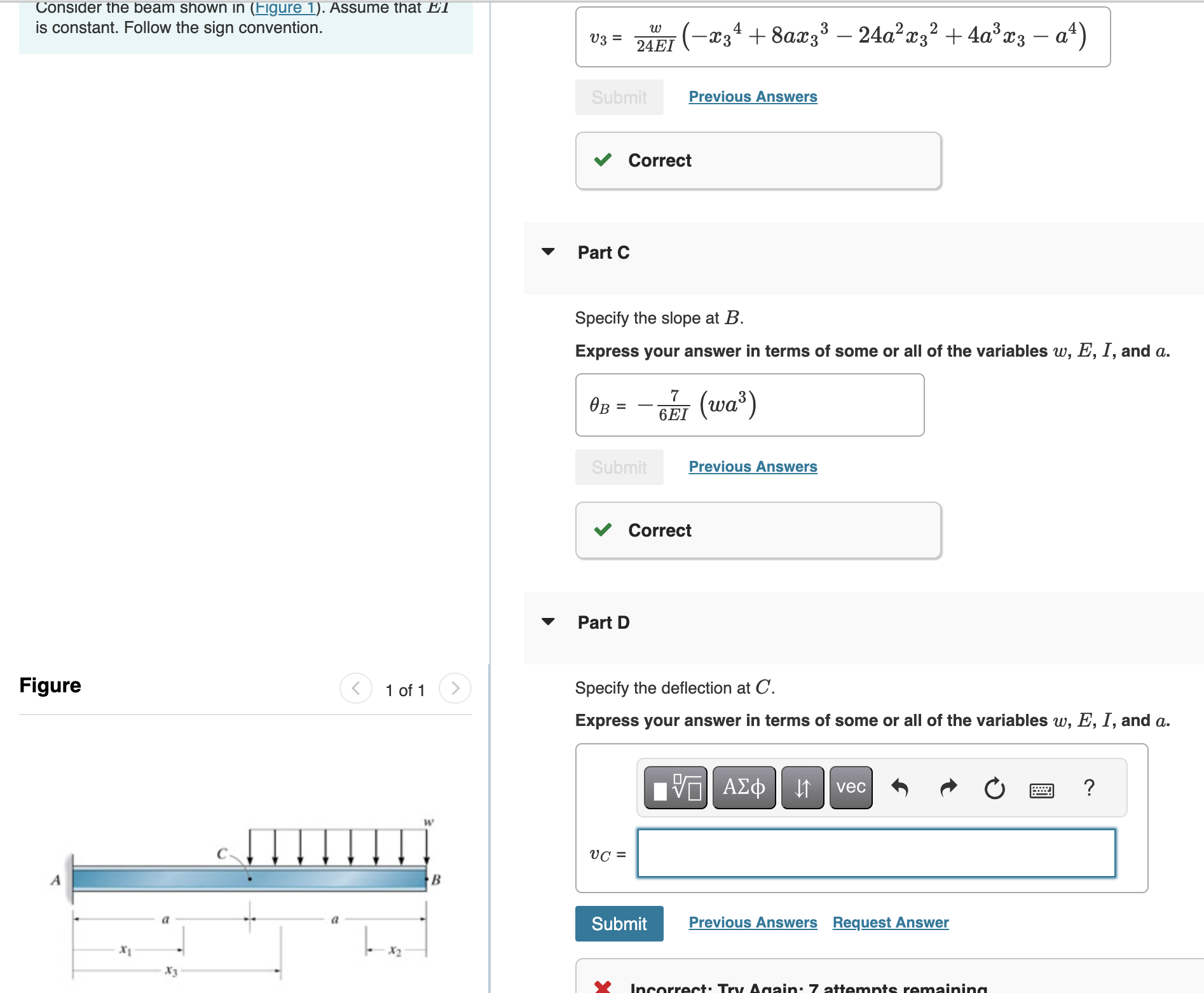Advance to next figure with right arrow
The width and height of the screenshot is (1204, 993).
point(455,688)
